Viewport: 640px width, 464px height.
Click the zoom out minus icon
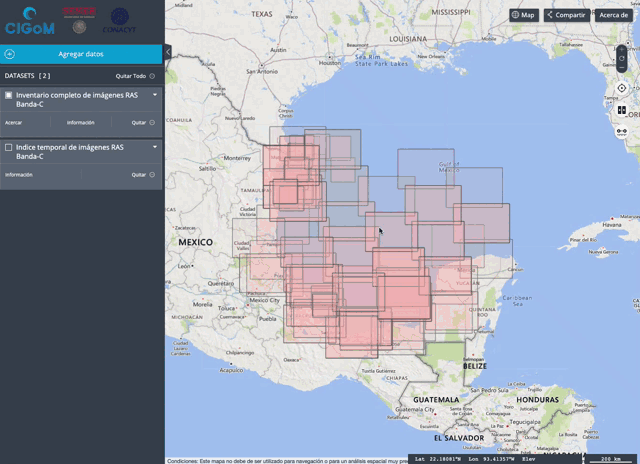[x=622, y=69]
